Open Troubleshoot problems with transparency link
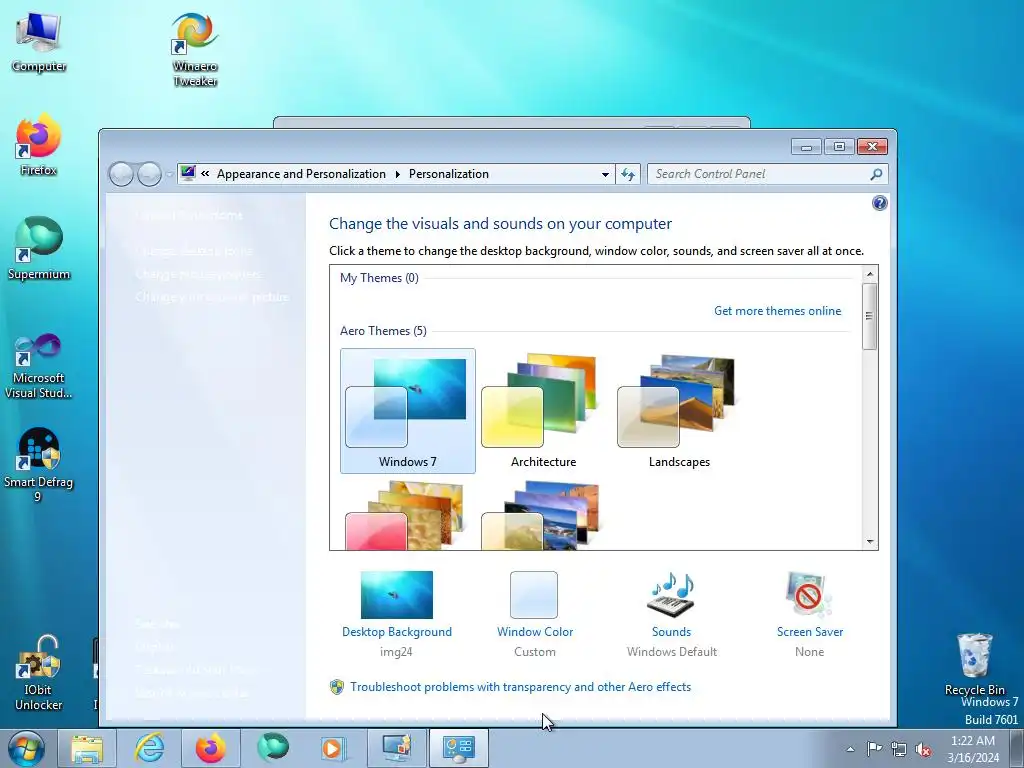1024x768 pixels. tap(520, 687)
